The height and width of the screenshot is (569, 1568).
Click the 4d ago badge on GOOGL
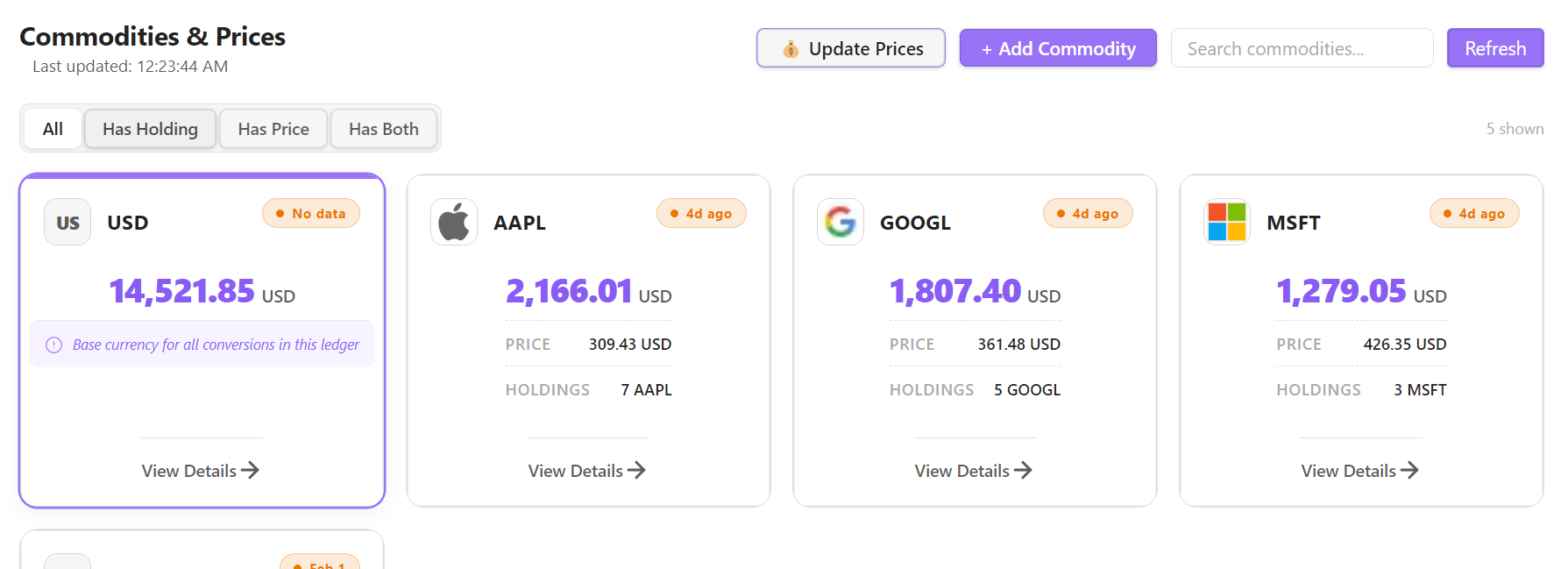pos(1088,213)
